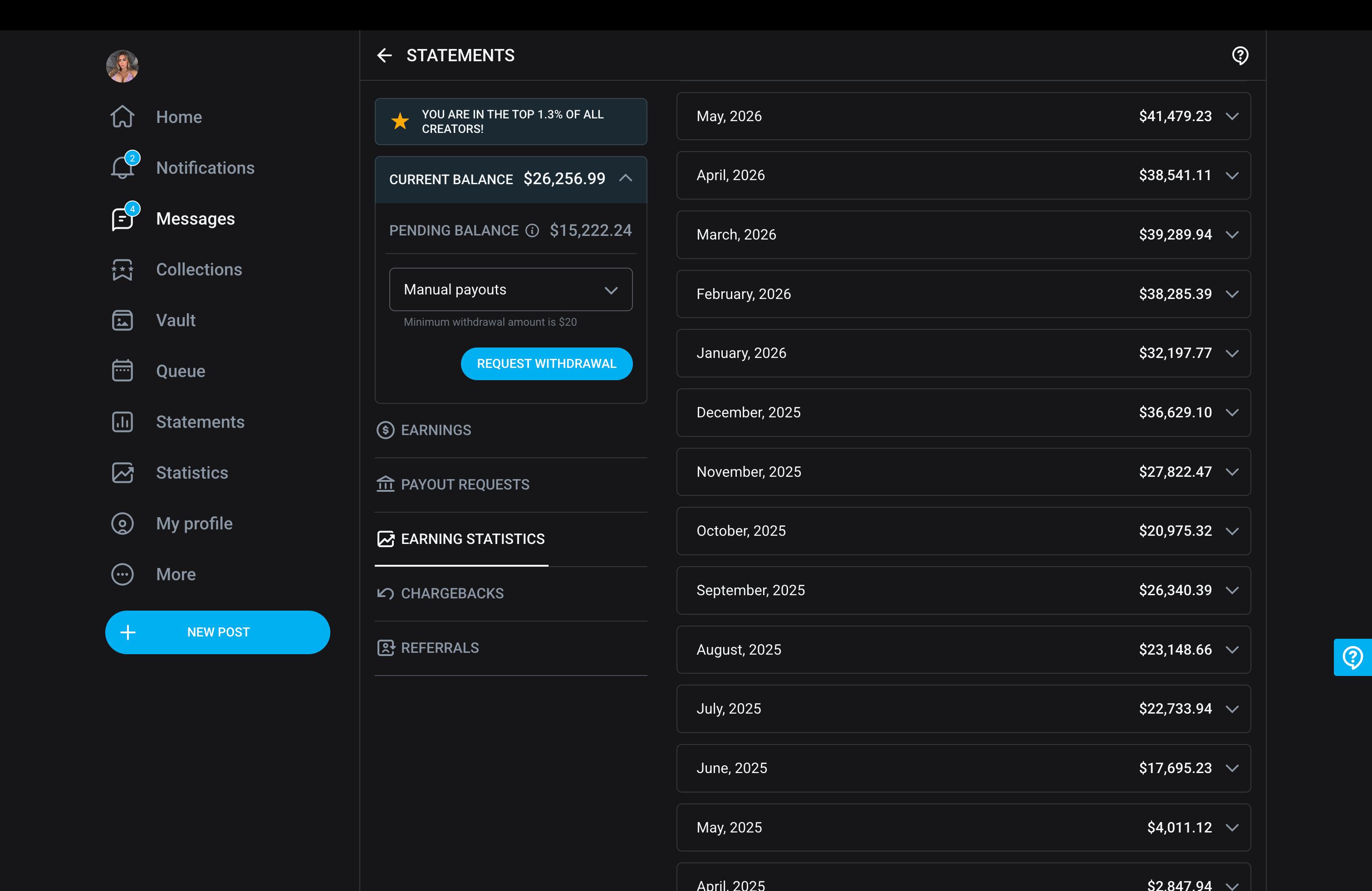The image size is (1372, 891).
Task: Expand the December, 2025 statement row
Action: click(x=963, y=413)
